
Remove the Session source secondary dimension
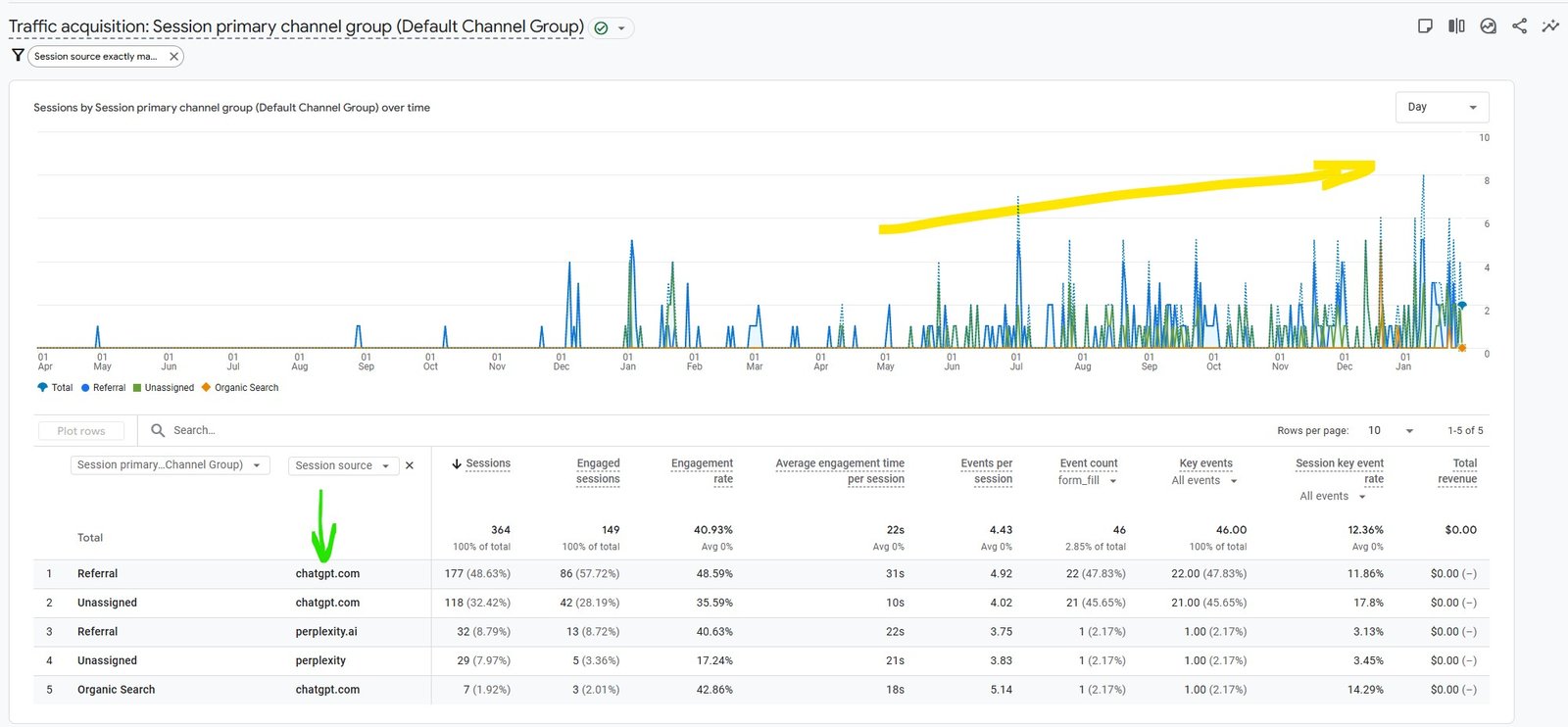click(410, 465)
